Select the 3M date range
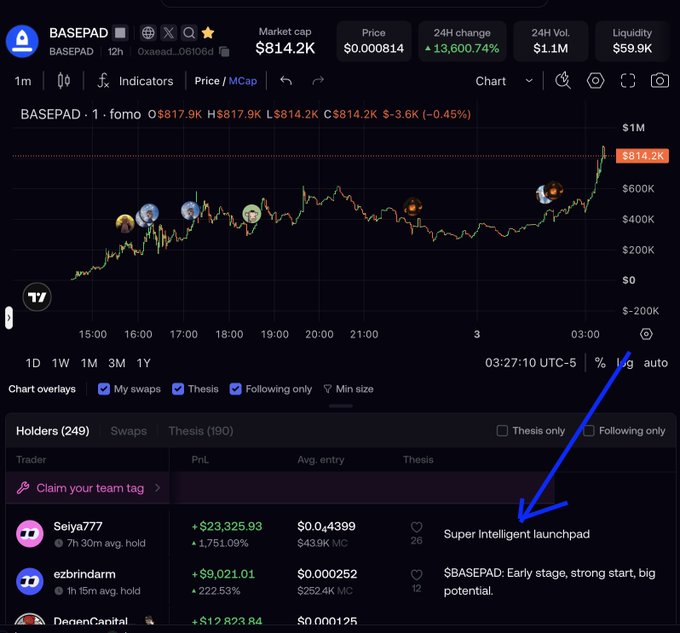 117,363
